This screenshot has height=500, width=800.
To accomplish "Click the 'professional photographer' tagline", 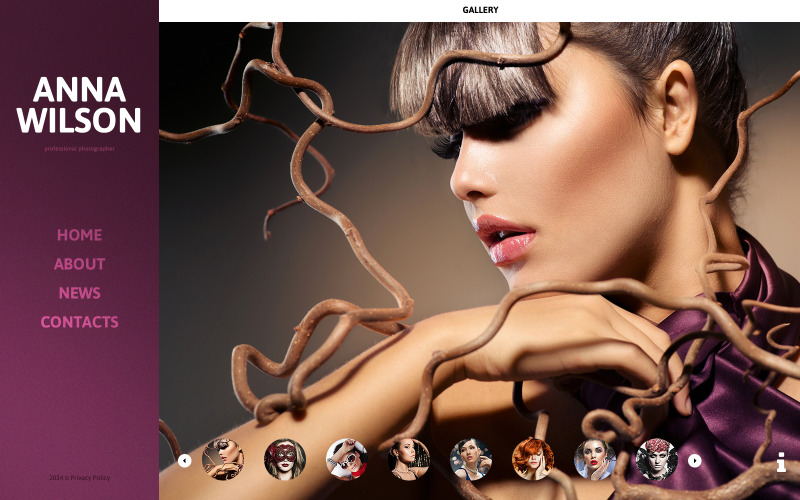I will (x=79, y=149).
